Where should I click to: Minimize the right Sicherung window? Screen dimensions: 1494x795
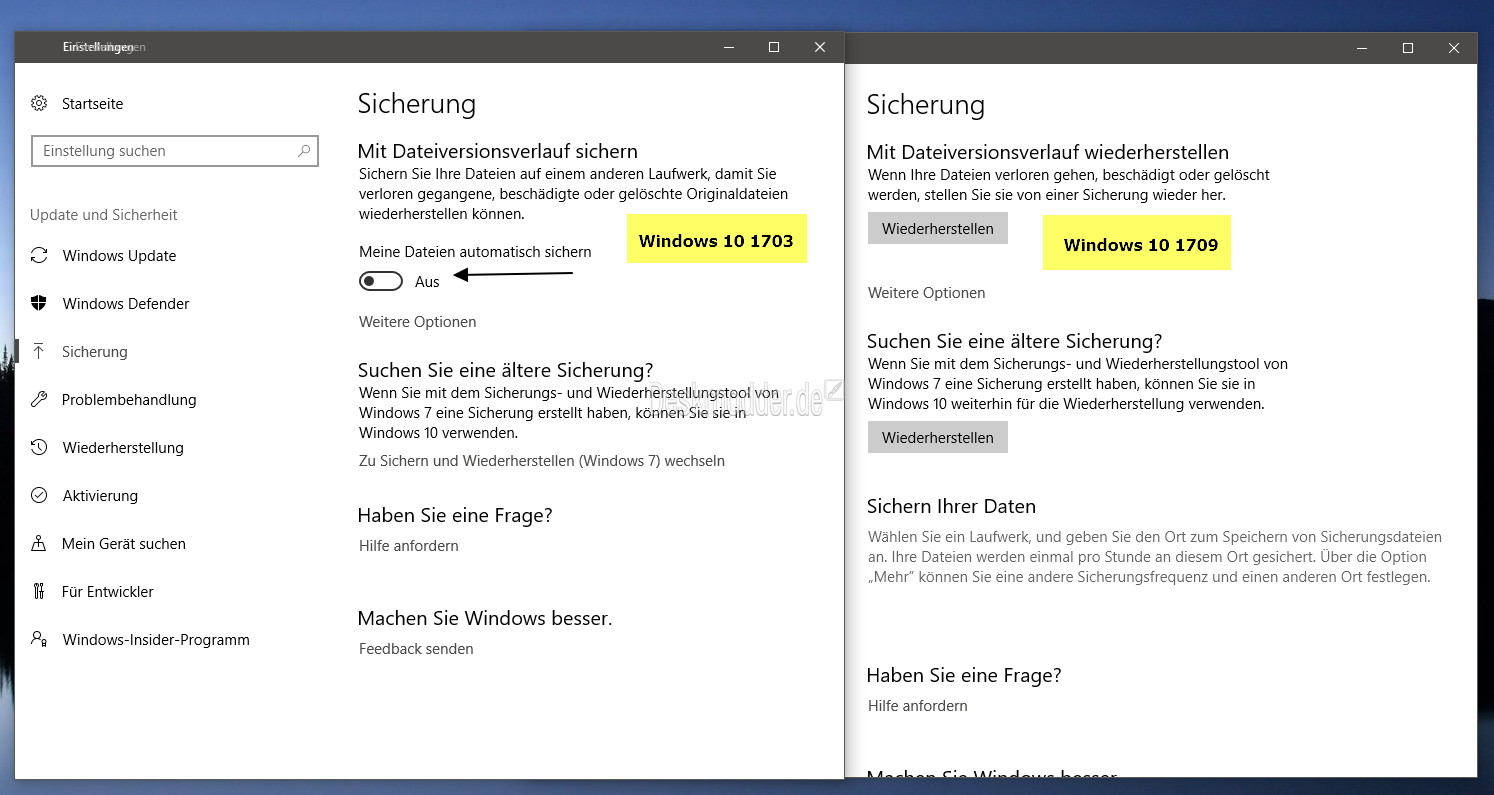click(x=1362, y=48)
